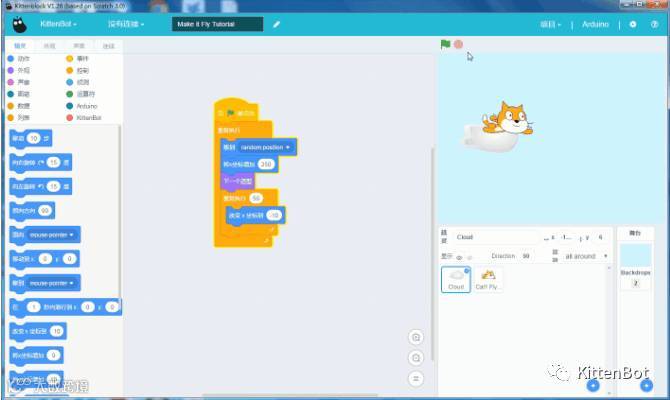Click the Kittenblock cat logo
The image size is (670, 400).
19,25
